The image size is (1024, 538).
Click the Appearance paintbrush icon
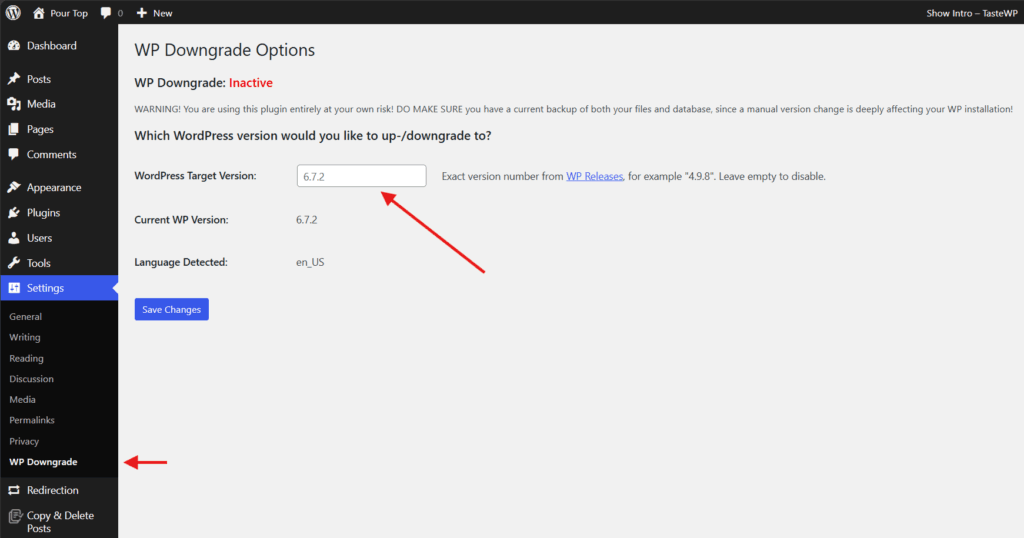(14, 187)
